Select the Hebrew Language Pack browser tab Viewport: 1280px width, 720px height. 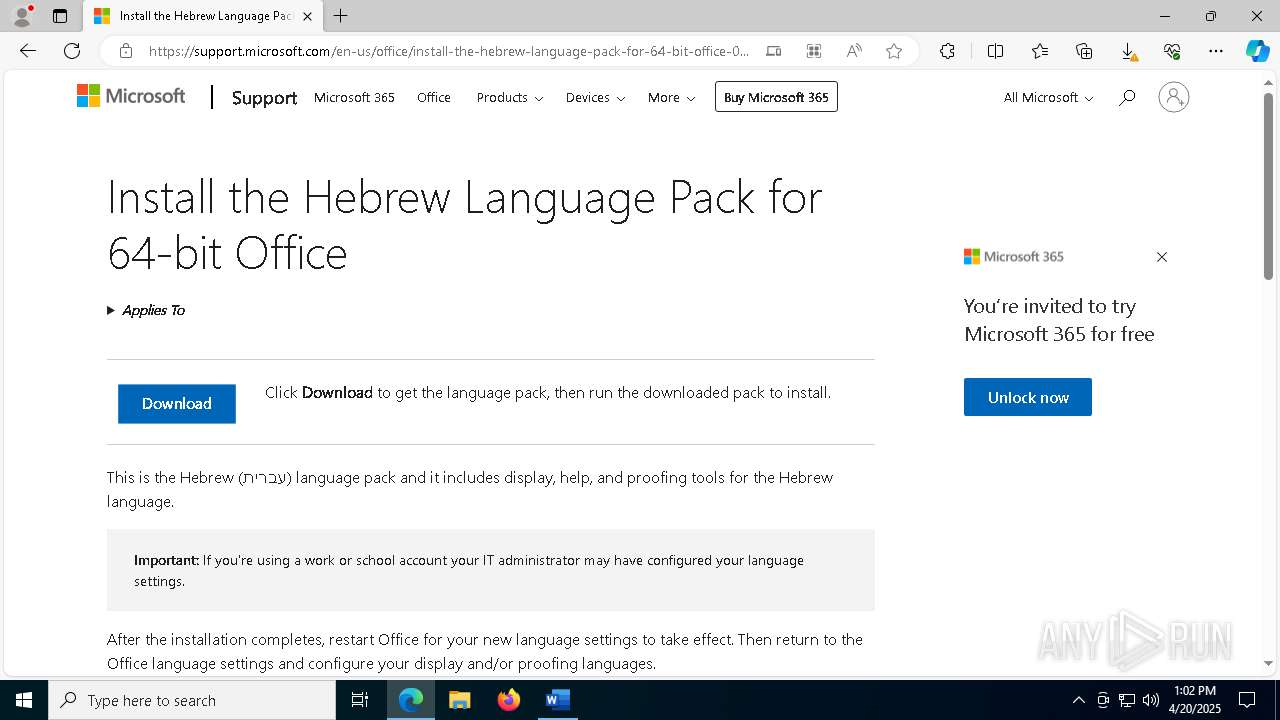(x=204, y=16)
